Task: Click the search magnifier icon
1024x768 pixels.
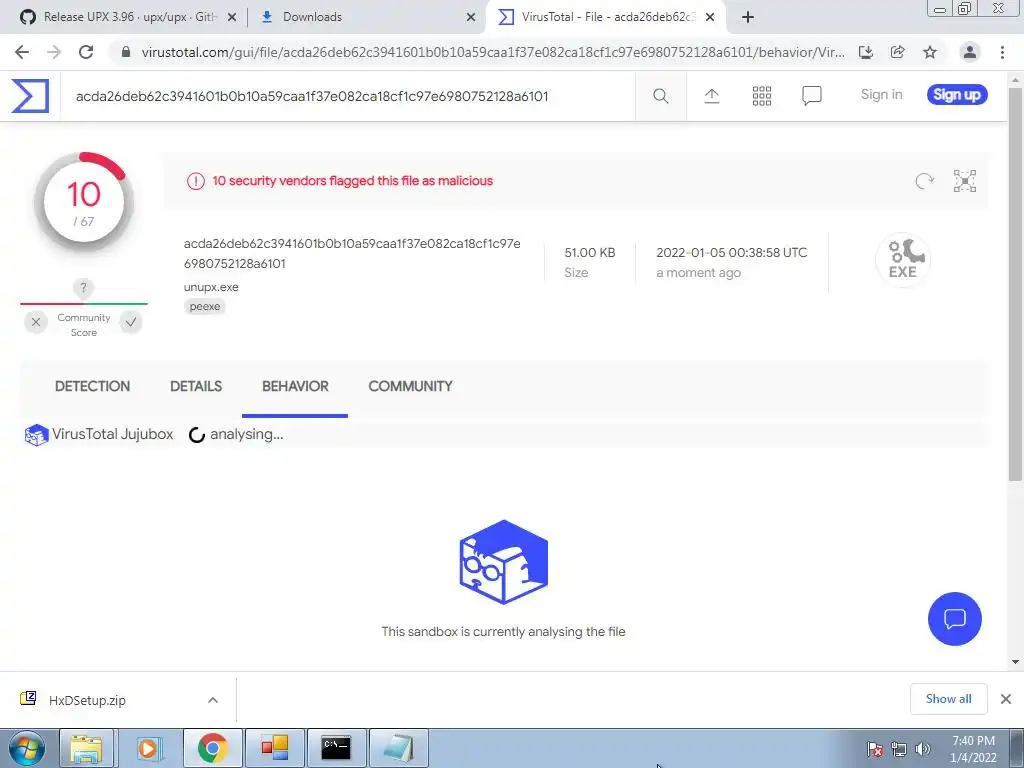Action: pyautogui.click(x=660, y=96)
